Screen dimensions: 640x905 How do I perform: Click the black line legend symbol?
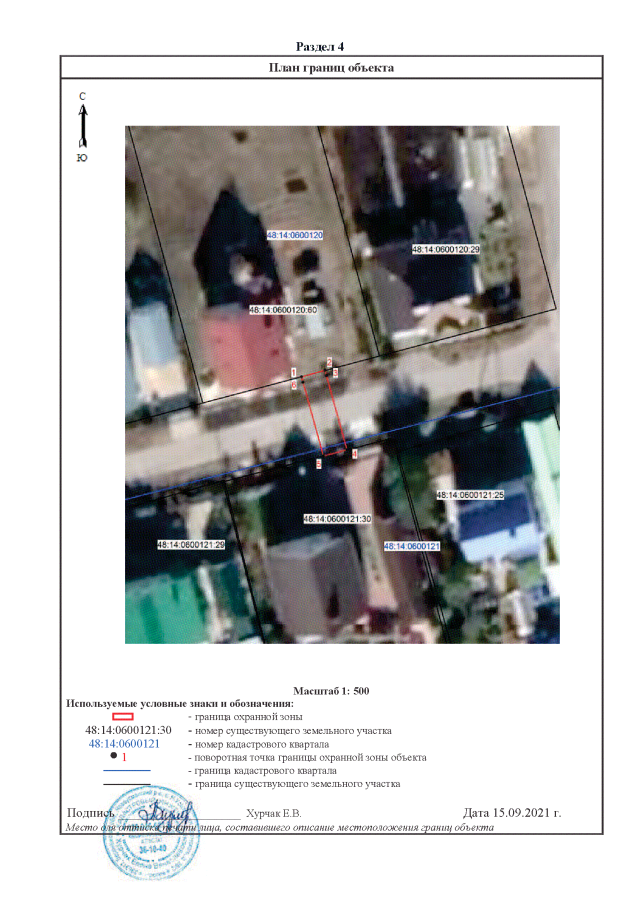[x=126, y=785]
